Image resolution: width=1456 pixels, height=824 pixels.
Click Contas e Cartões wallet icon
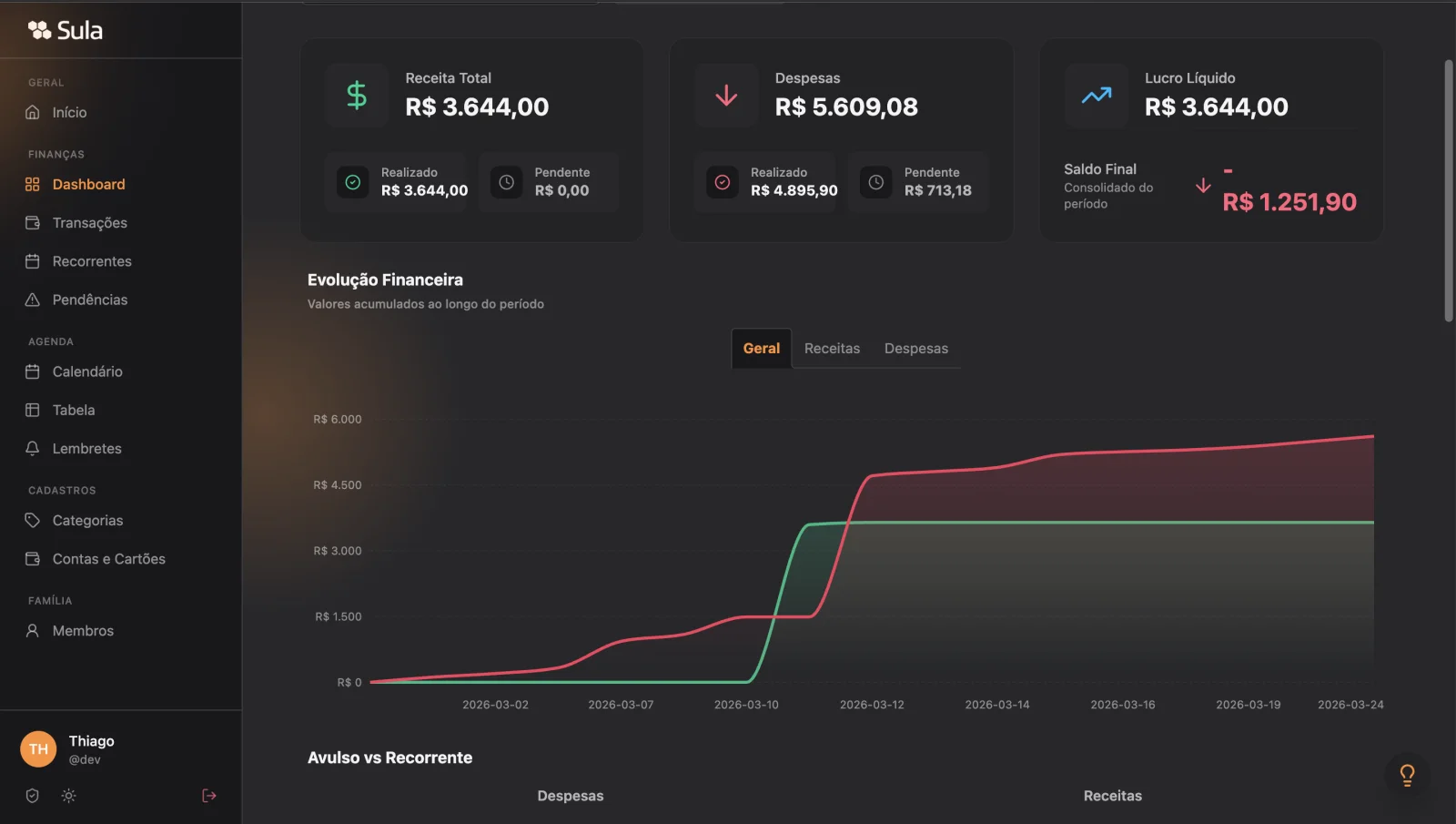pos(33,558)
